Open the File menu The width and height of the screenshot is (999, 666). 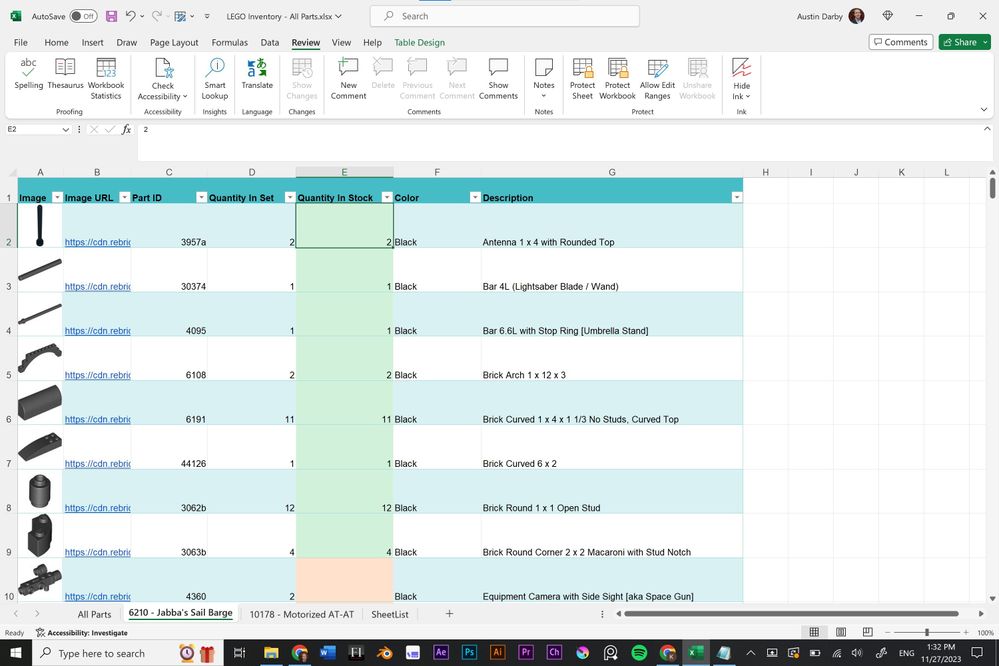click(x=20, y=42)
